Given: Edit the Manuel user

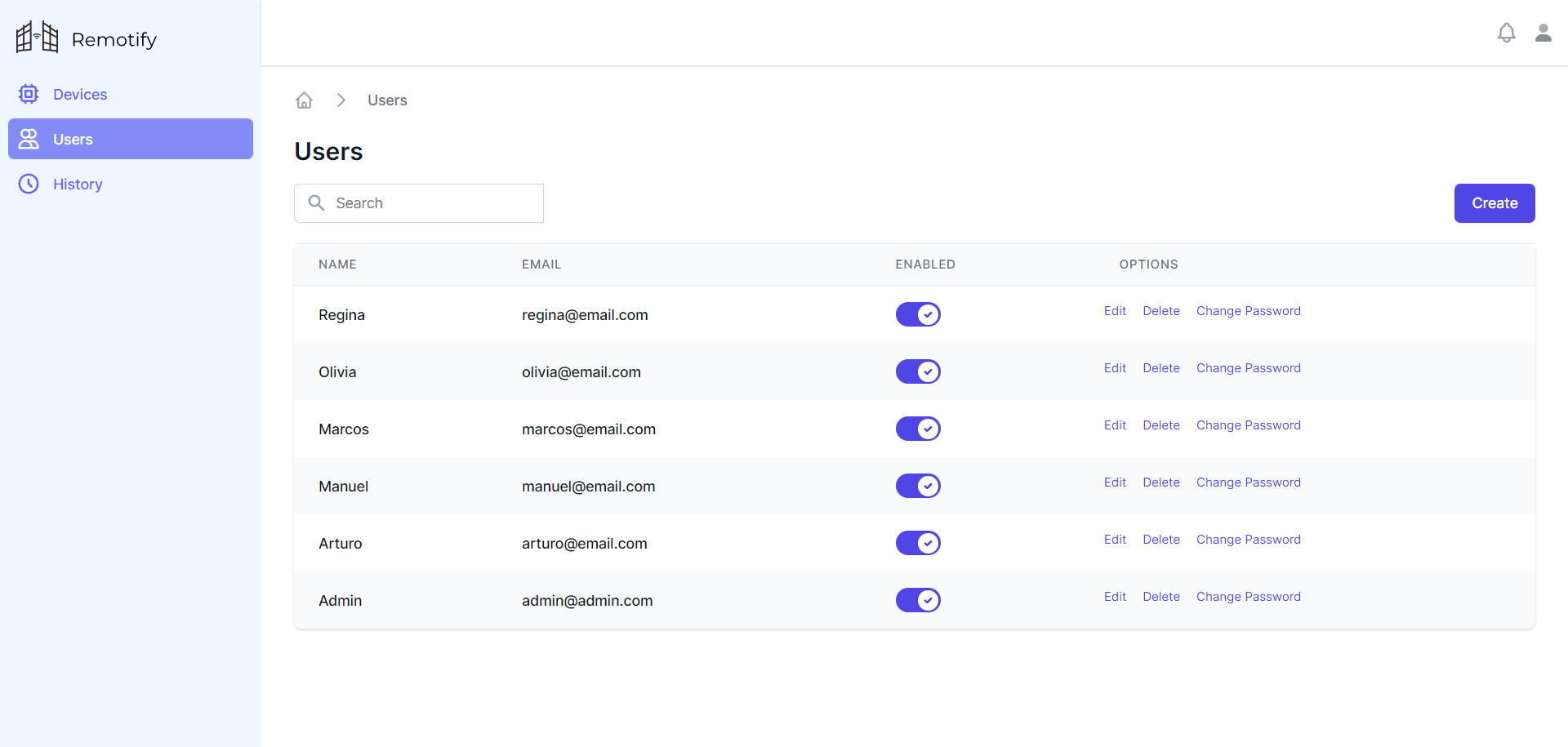Looking at the screenshot, I should coord(1115,482).
